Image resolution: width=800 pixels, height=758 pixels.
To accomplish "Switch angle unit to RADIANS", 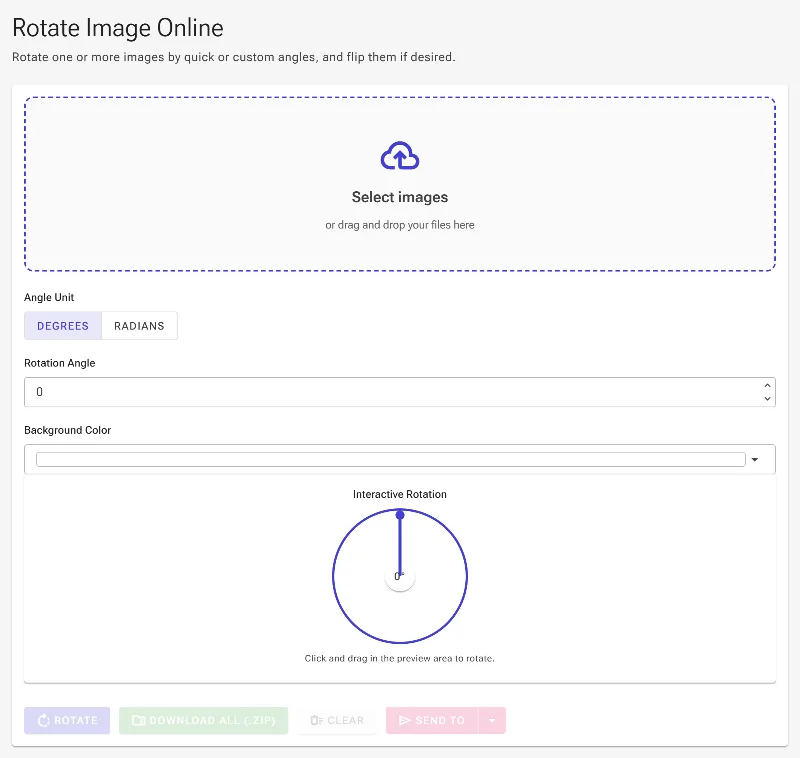I will point(139,326).
